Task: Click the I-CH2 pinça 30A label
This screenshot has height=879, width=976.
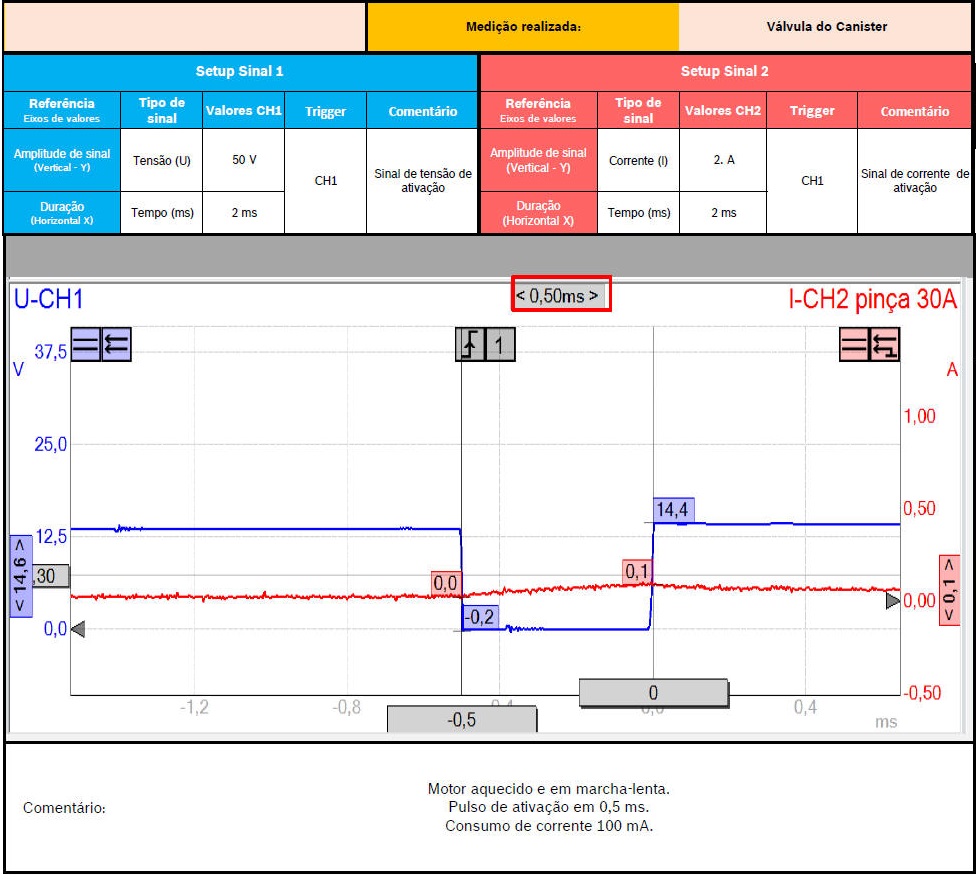Action: tap(872, 298)
